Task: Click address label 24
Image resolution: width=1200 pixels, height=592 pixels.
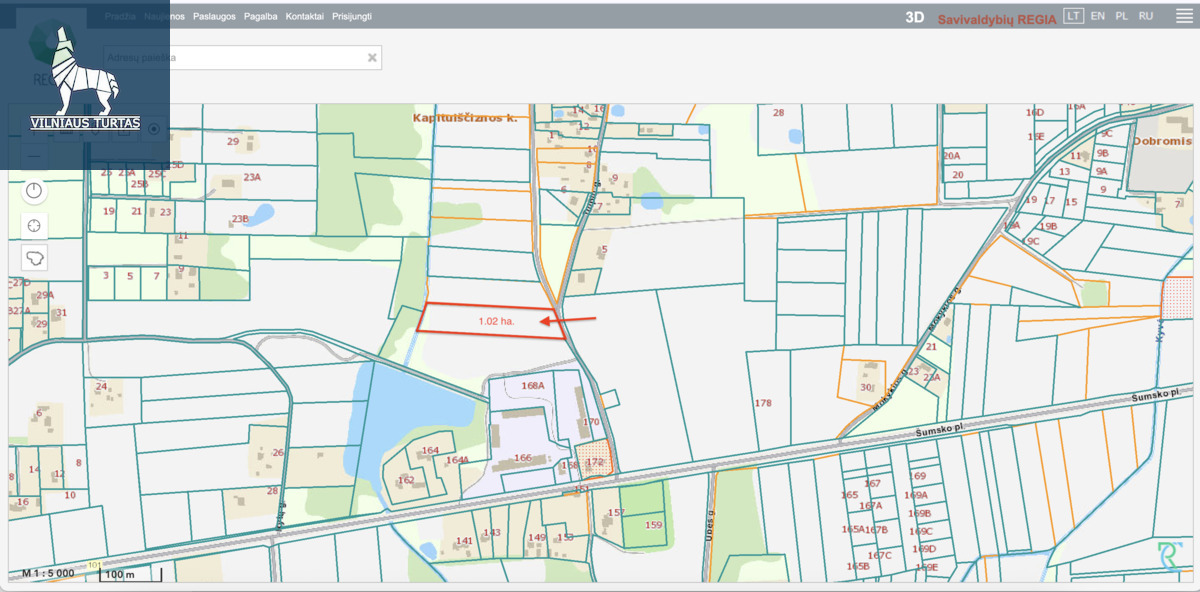Action: pyautogui.click(x=101, y=386)
